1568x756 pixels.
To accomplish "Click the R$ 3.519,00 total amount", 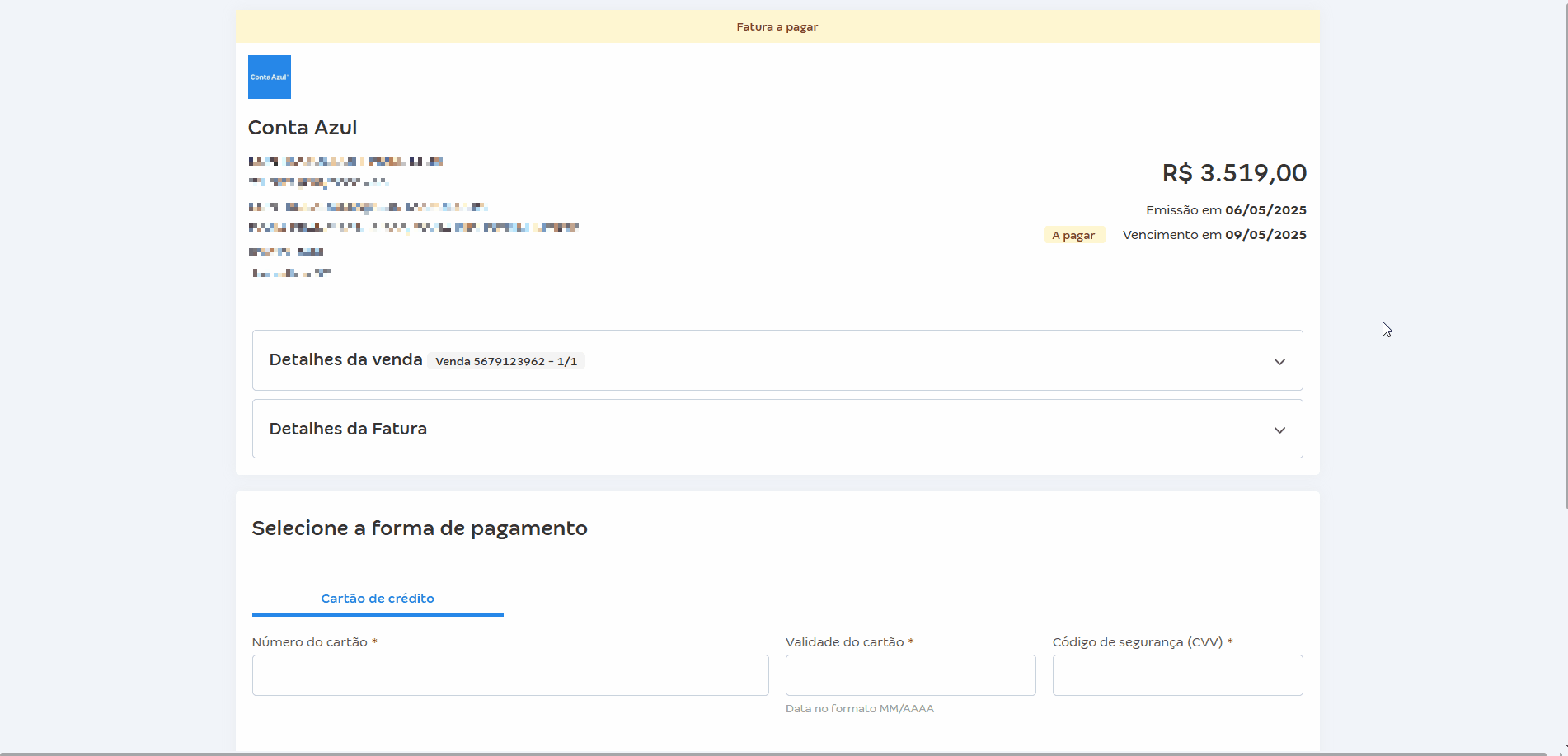I will tap(1232, 173).
